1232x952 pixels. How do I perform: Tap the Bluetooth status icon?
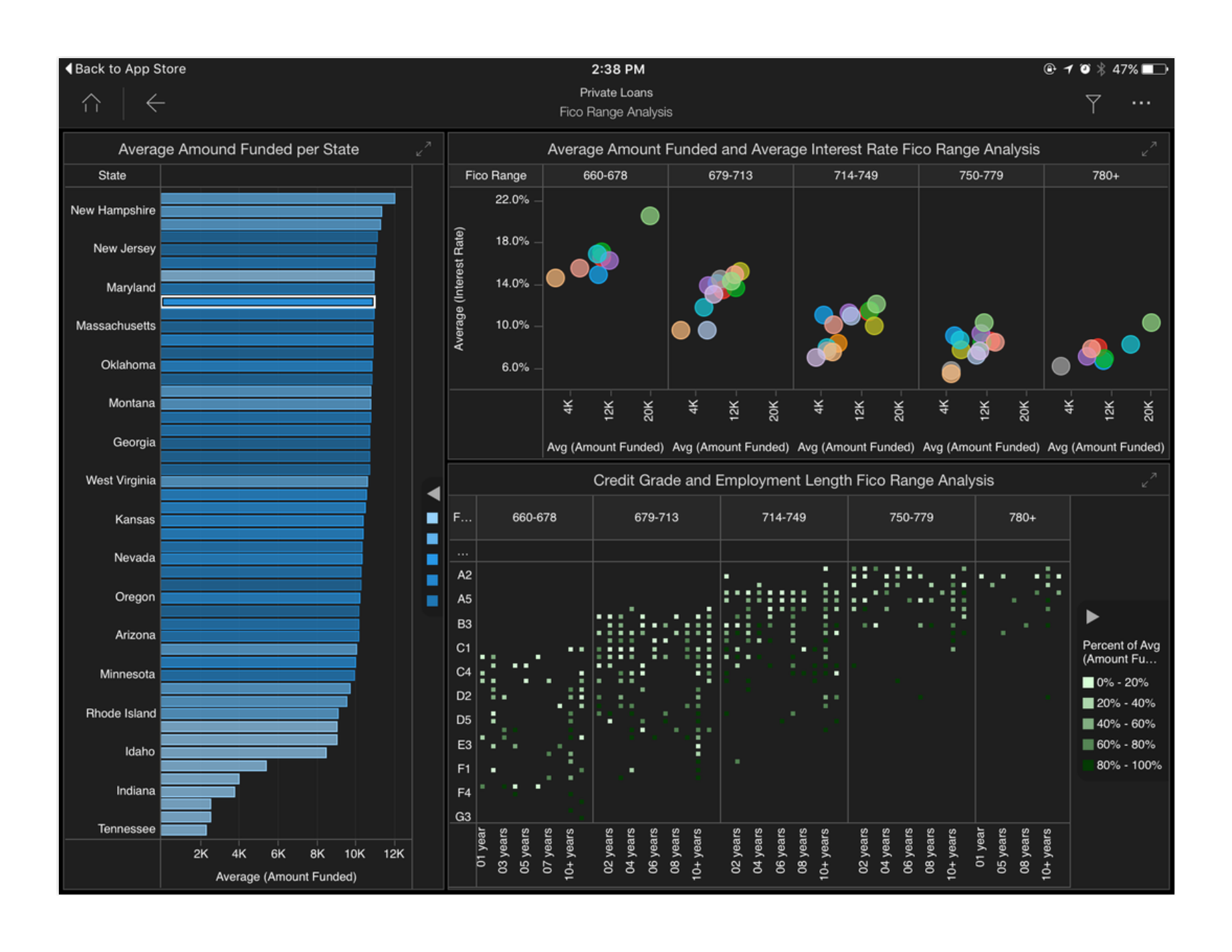point(1102,69)
